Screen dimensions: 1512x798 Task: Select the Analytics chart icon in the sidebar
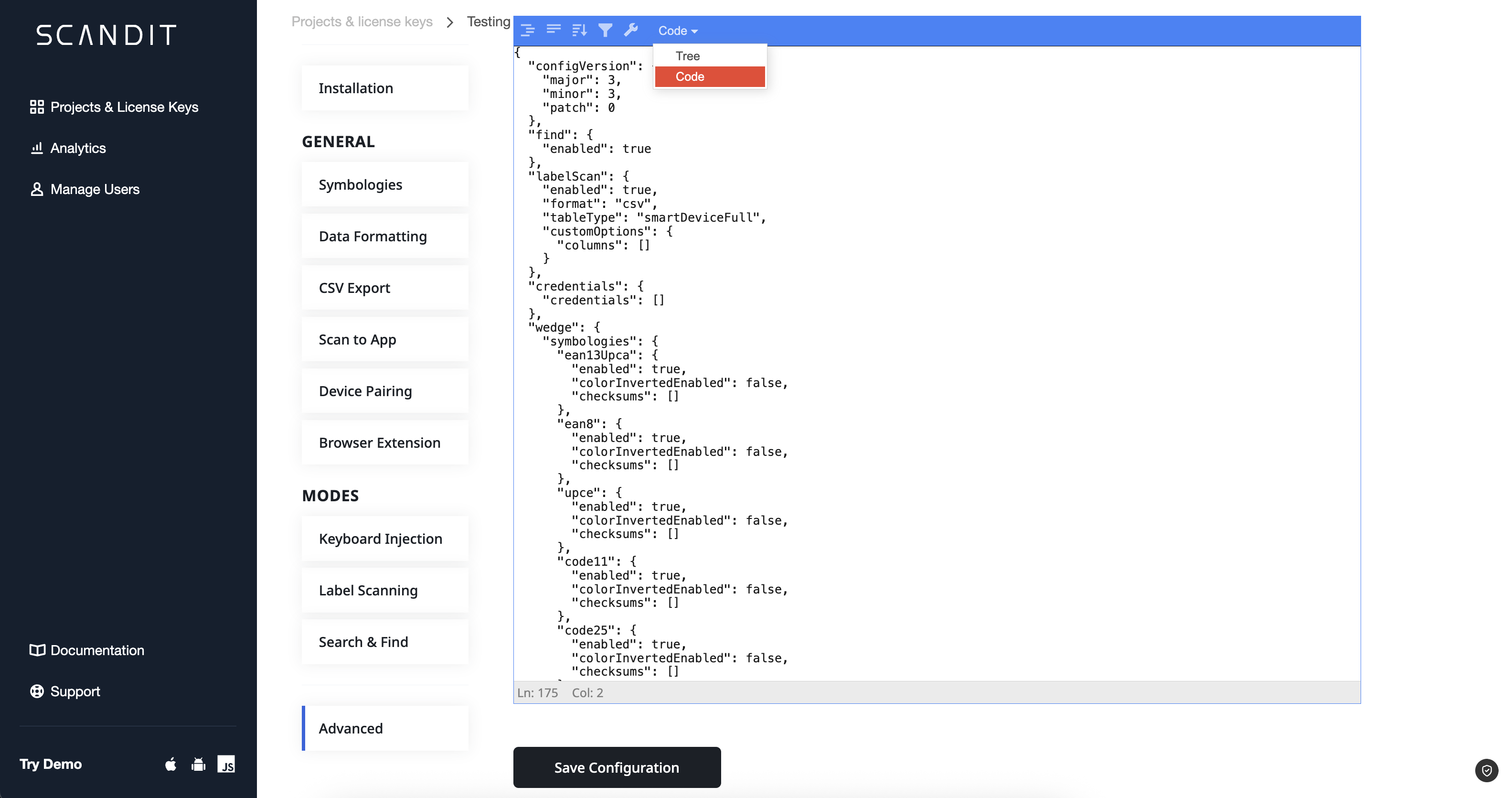37,148
